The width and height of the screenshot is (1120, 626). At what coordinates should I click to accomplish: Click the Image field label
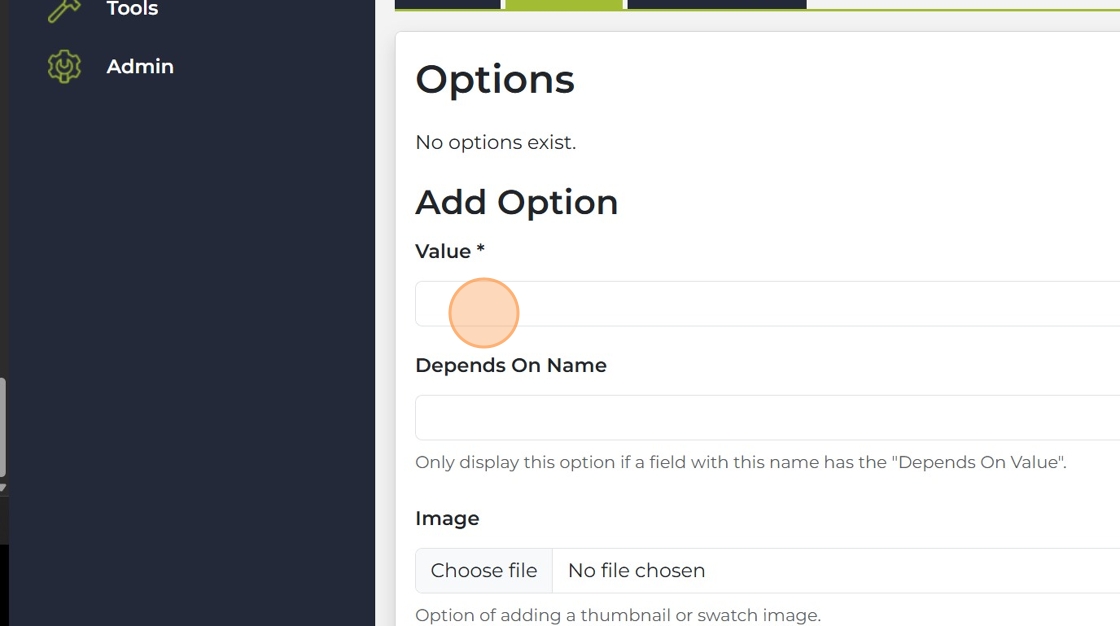click(447, 519)
